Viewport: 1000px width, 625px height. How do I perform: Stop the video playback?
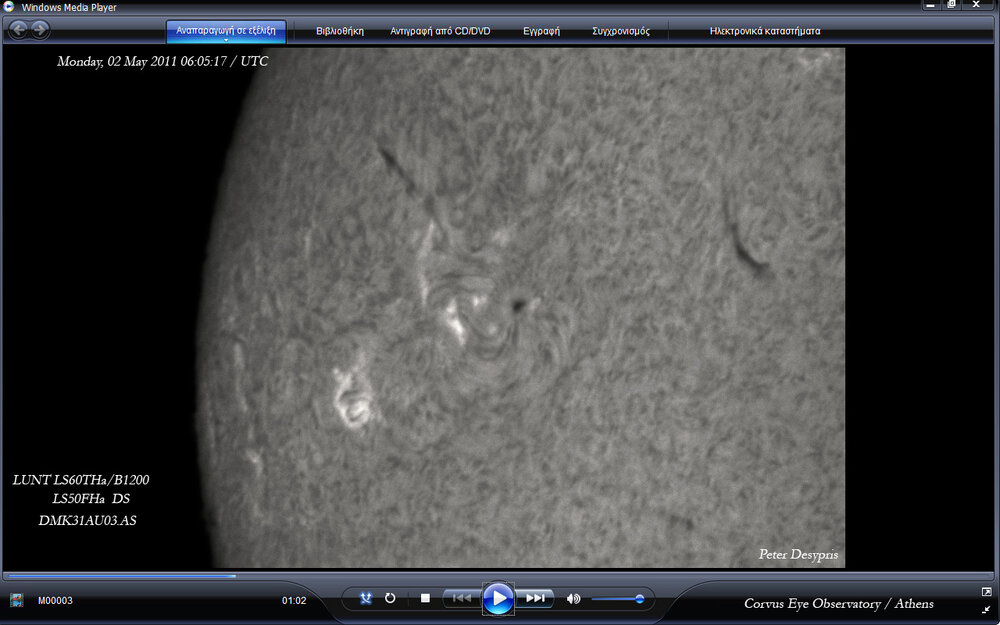click(x=425, y=598)
